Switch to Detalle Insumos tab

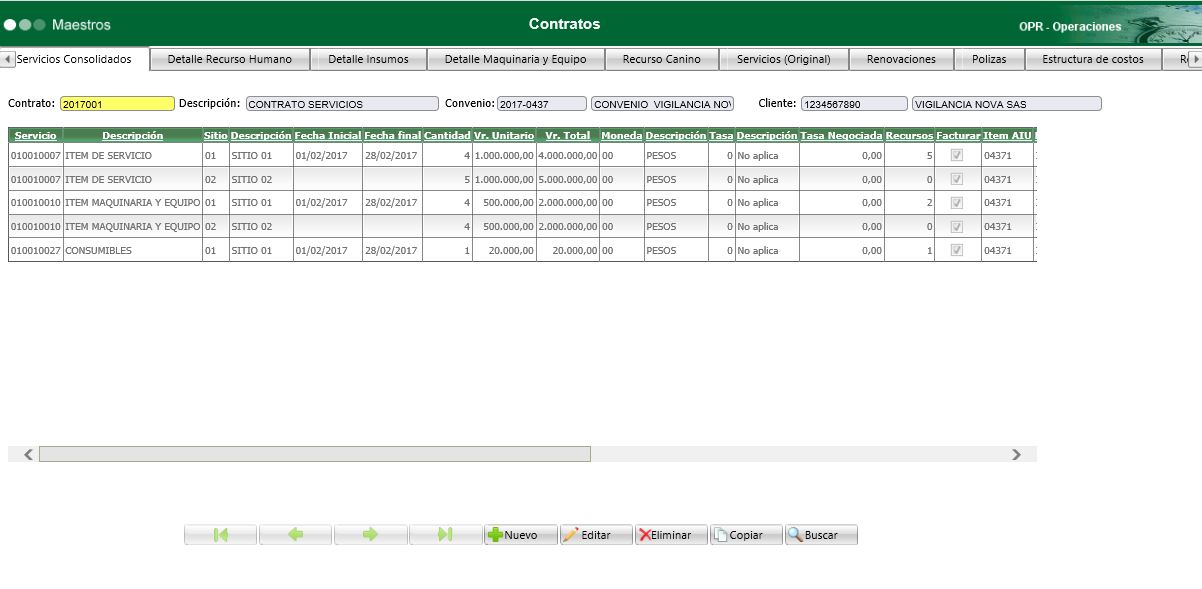[369, 59]
